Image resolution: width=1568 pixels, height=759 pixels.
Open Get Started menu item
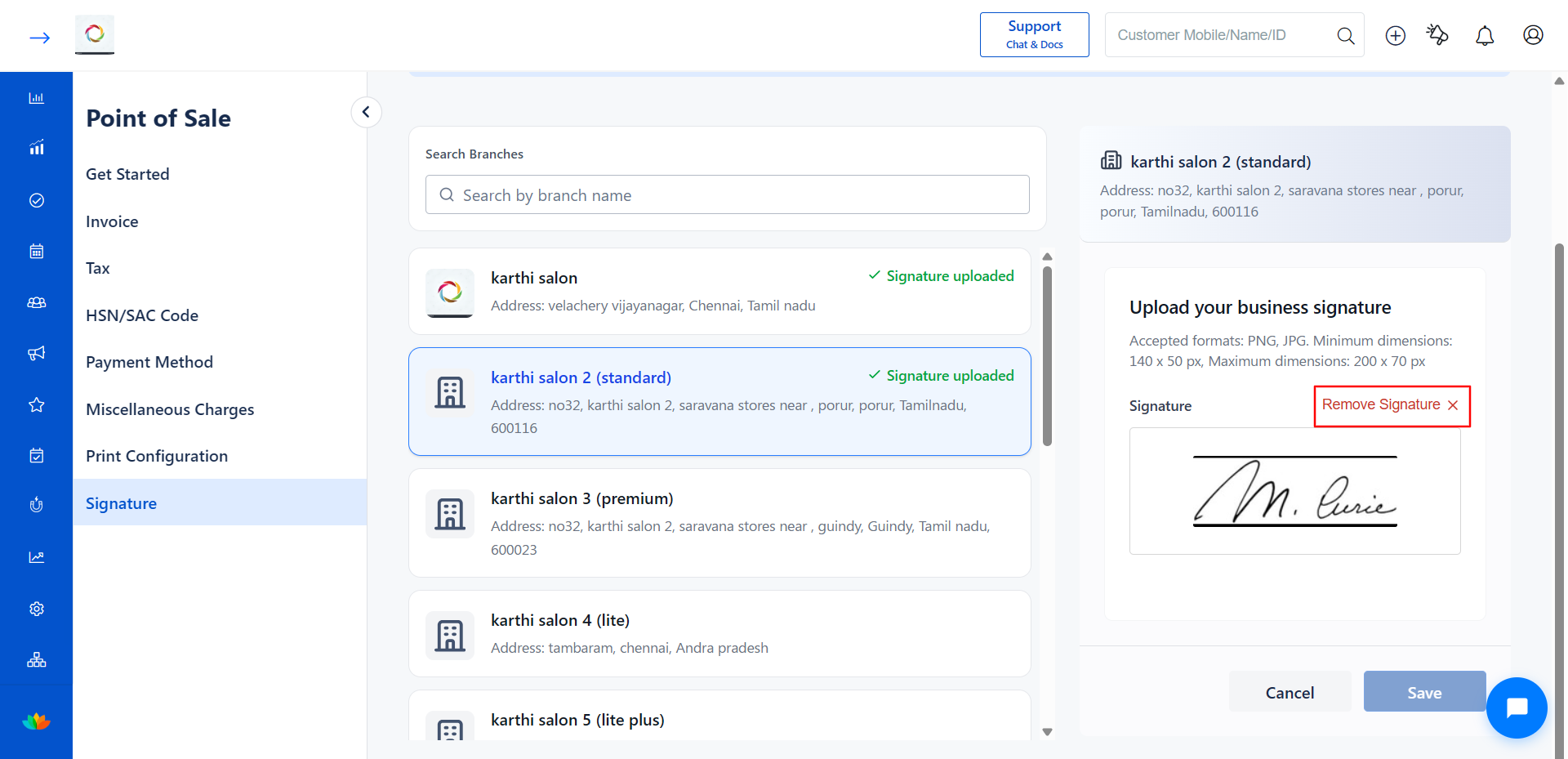point(127,174)
